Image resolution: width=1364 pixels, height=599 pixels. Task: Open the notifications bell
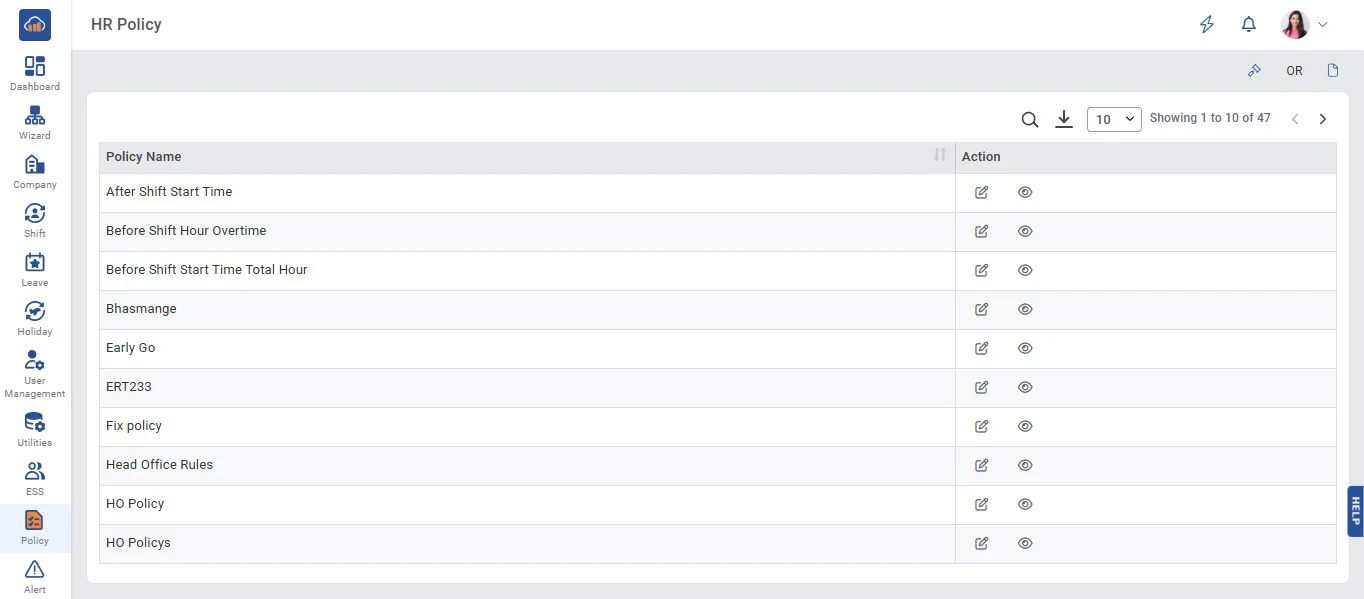(1248, 25)
